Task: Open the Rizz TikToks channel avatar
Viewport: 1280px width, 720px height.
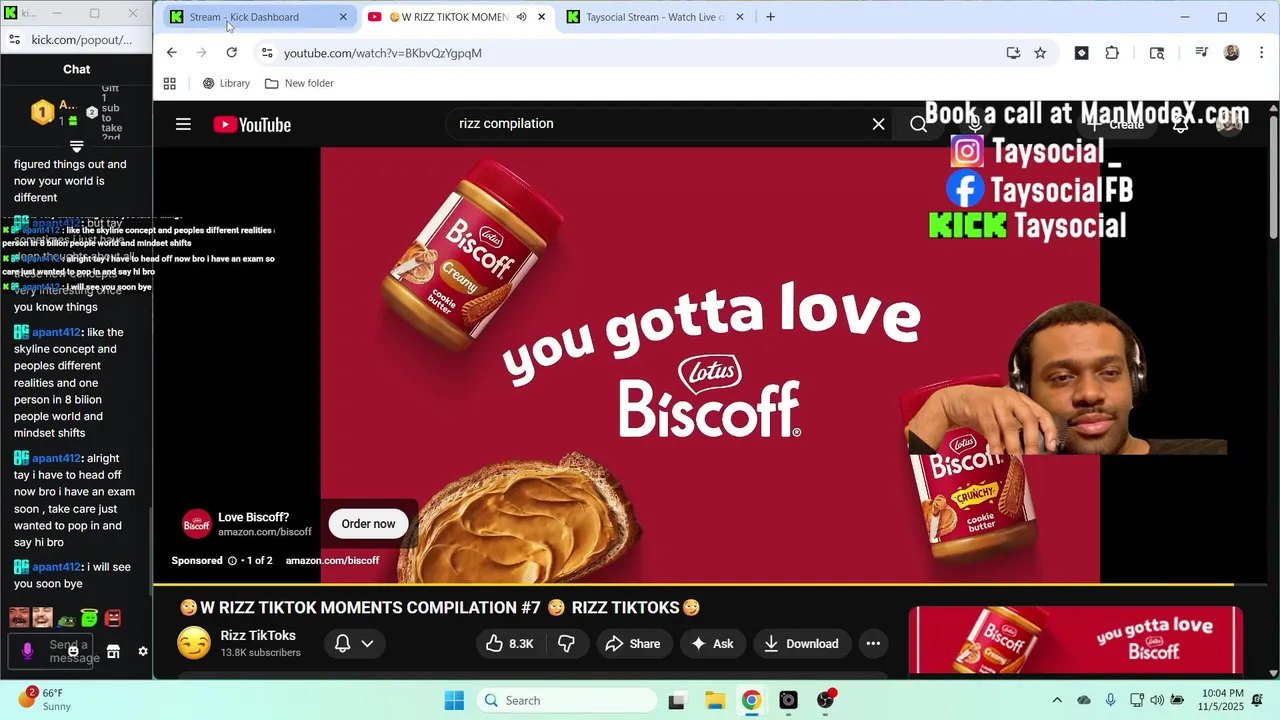Action: coord(194,644)
